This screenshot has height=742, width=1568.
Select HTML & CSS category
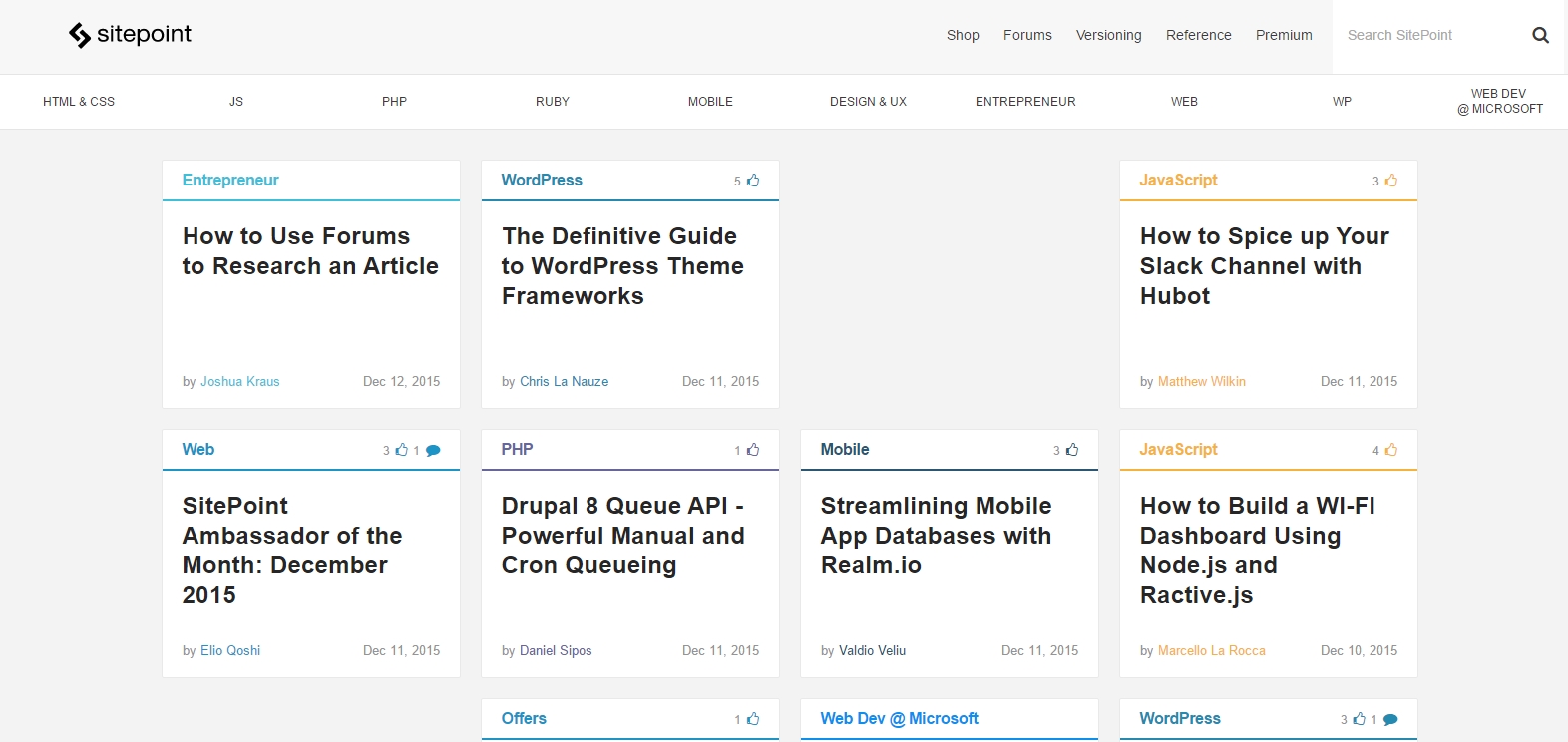[x=79, y=102]
